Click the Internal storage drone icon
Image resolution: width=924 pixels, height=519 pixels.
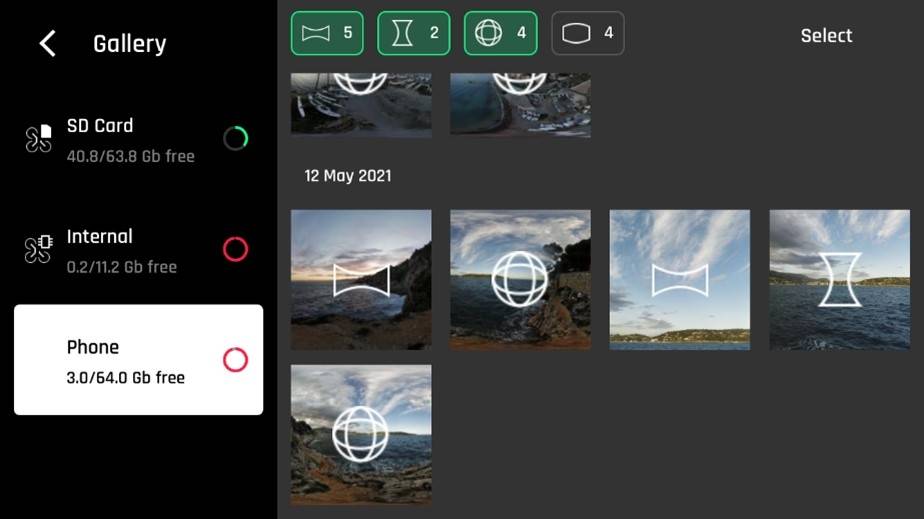[38, 249]
